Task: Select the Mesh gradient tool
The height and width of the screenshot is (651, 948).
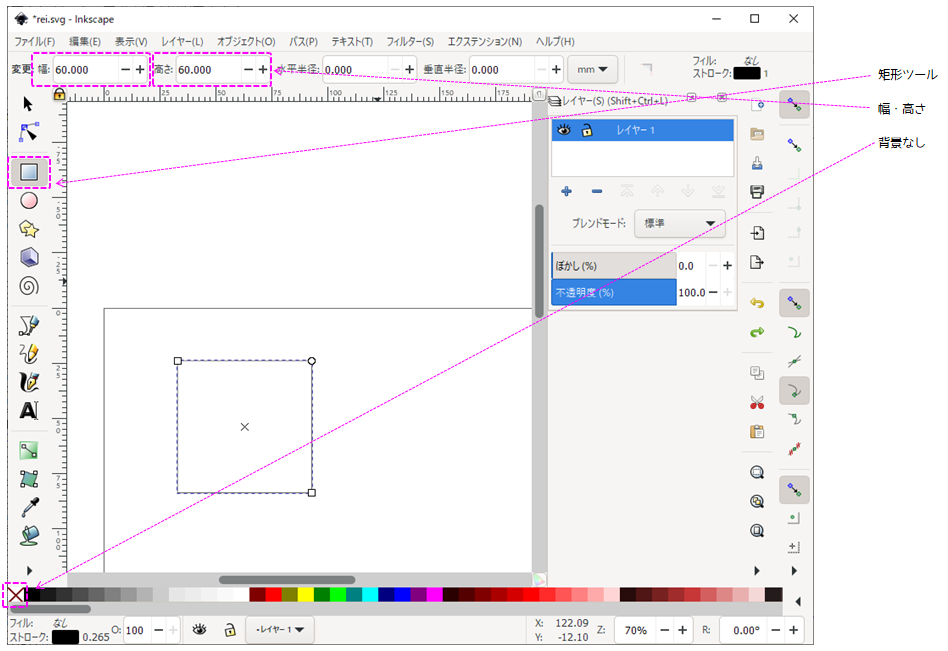Action: click(x=29, y=479)
